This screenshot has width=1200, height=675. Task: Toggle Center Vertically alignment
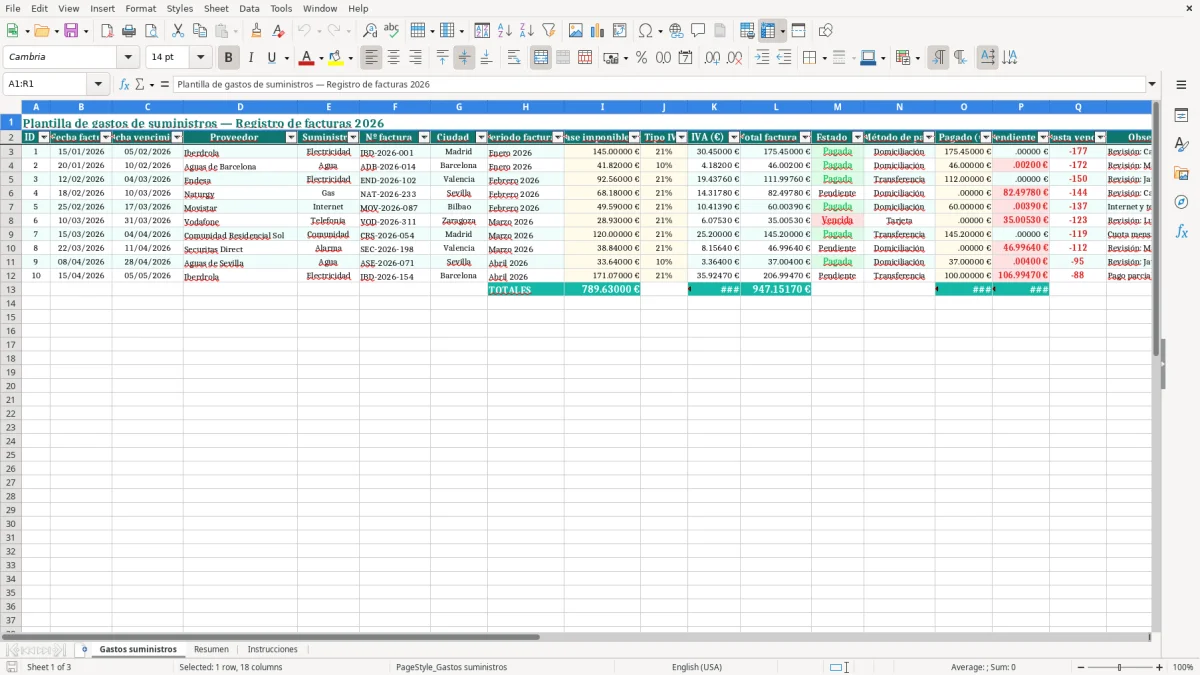(x=464, y=58)
